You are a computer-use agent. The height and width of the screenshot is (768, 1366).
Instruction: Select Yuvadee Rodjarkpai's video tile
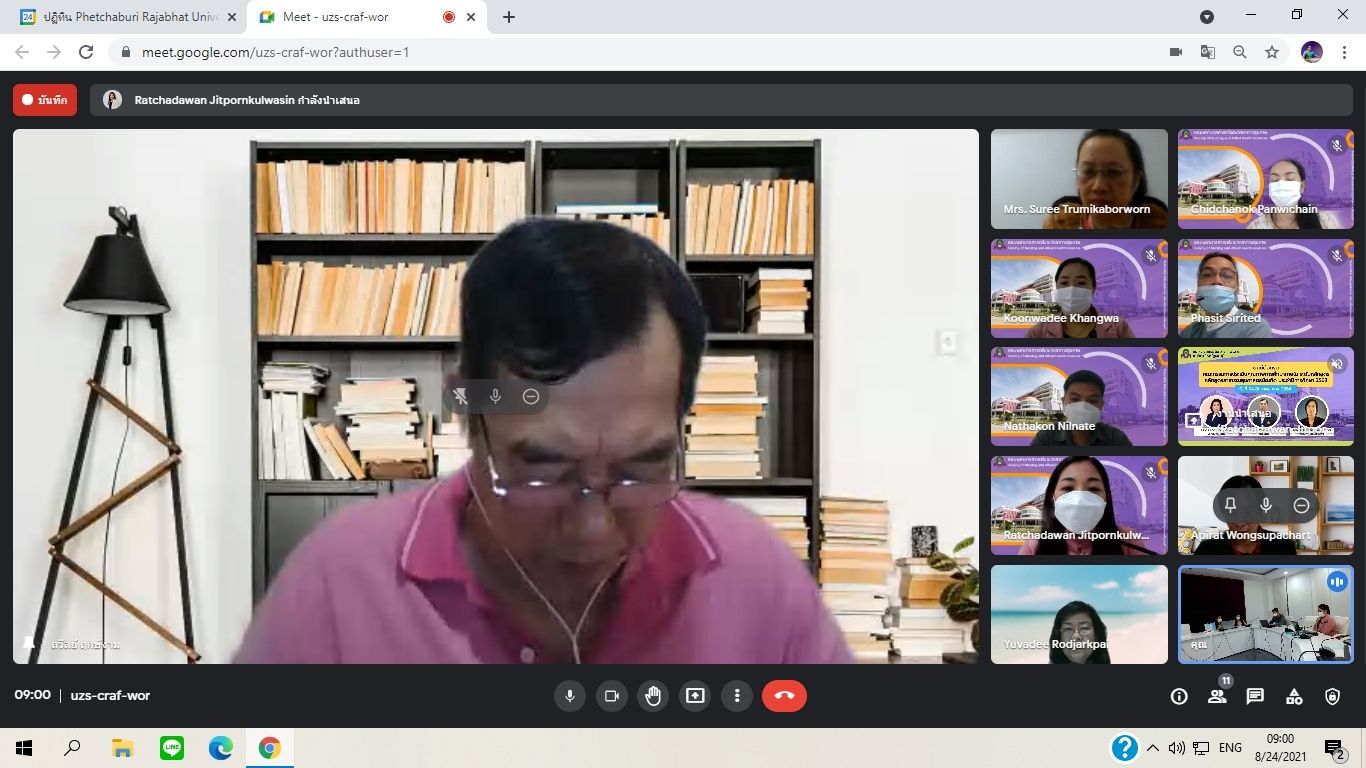tap(1079, 614)
